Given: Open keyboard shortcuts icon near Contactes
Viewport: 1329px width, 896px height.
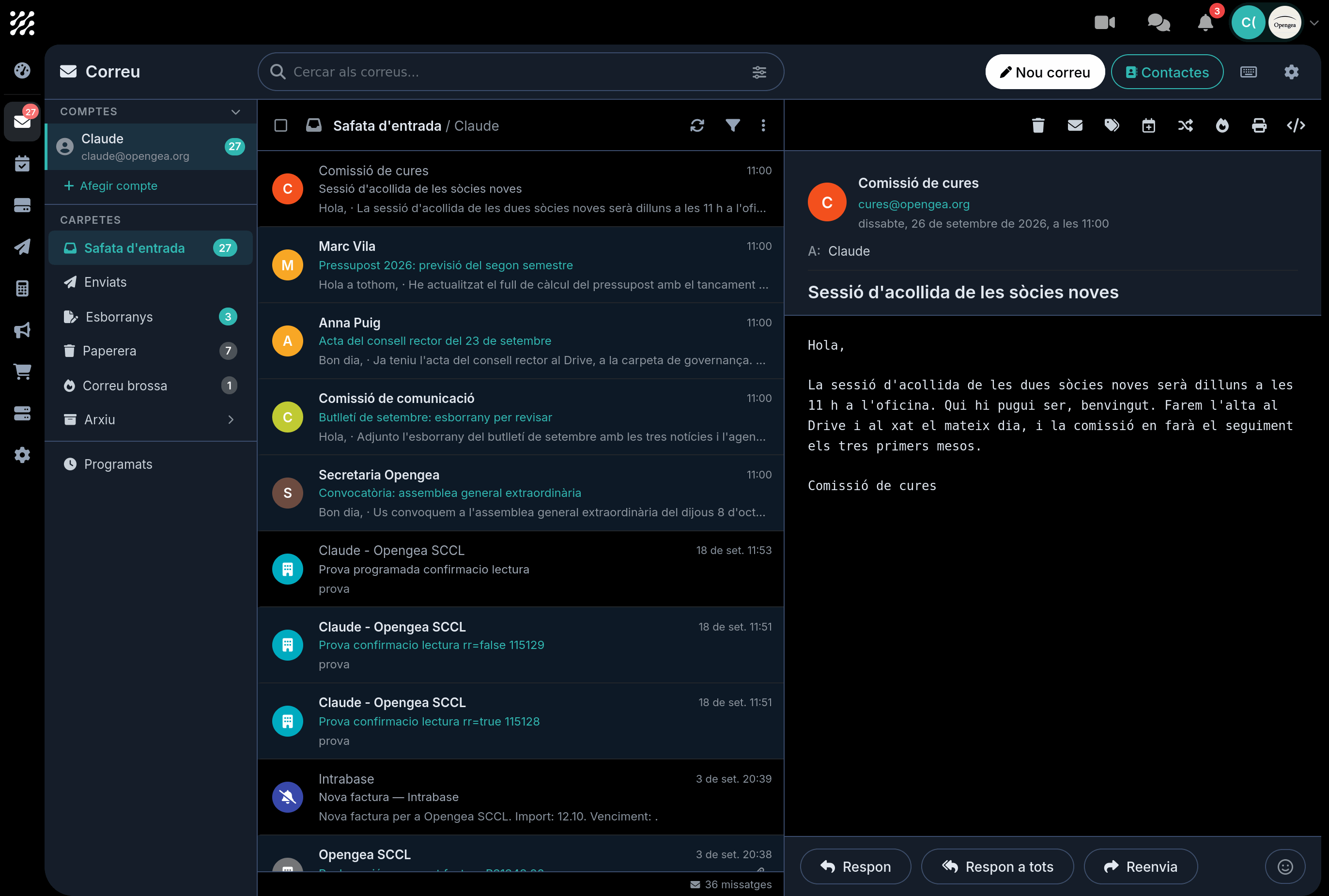Looking at the screenshot, I should tap(1249, 72).
